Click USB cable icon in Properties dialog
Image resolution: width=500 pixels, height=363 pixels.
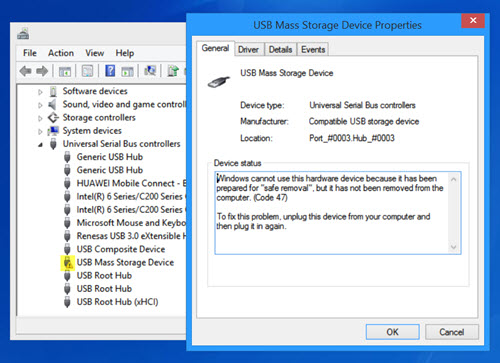point(219,82)
